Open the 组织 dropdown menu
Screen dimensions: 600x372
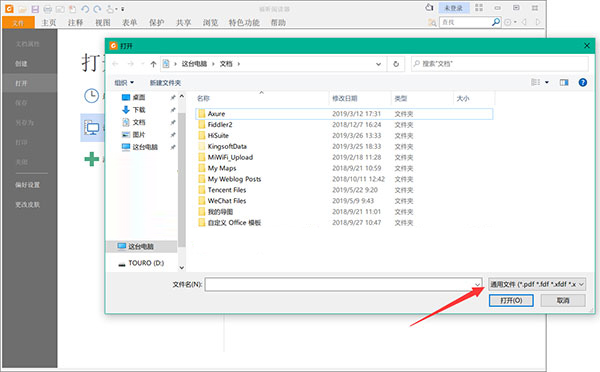[x=124, y=83]
